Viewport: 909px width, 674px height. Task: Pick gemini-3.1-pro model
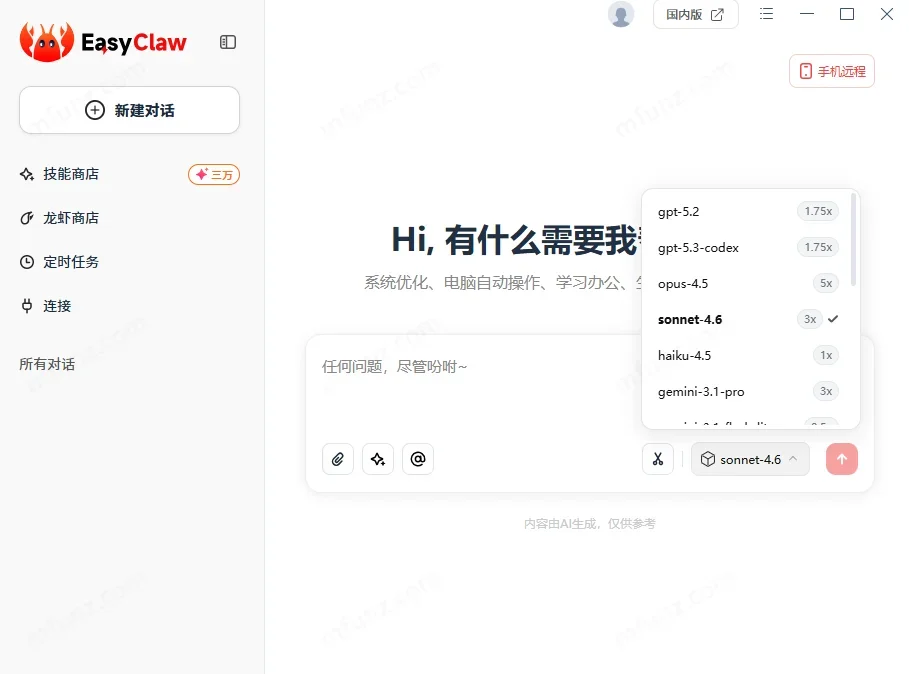point(748,391)
